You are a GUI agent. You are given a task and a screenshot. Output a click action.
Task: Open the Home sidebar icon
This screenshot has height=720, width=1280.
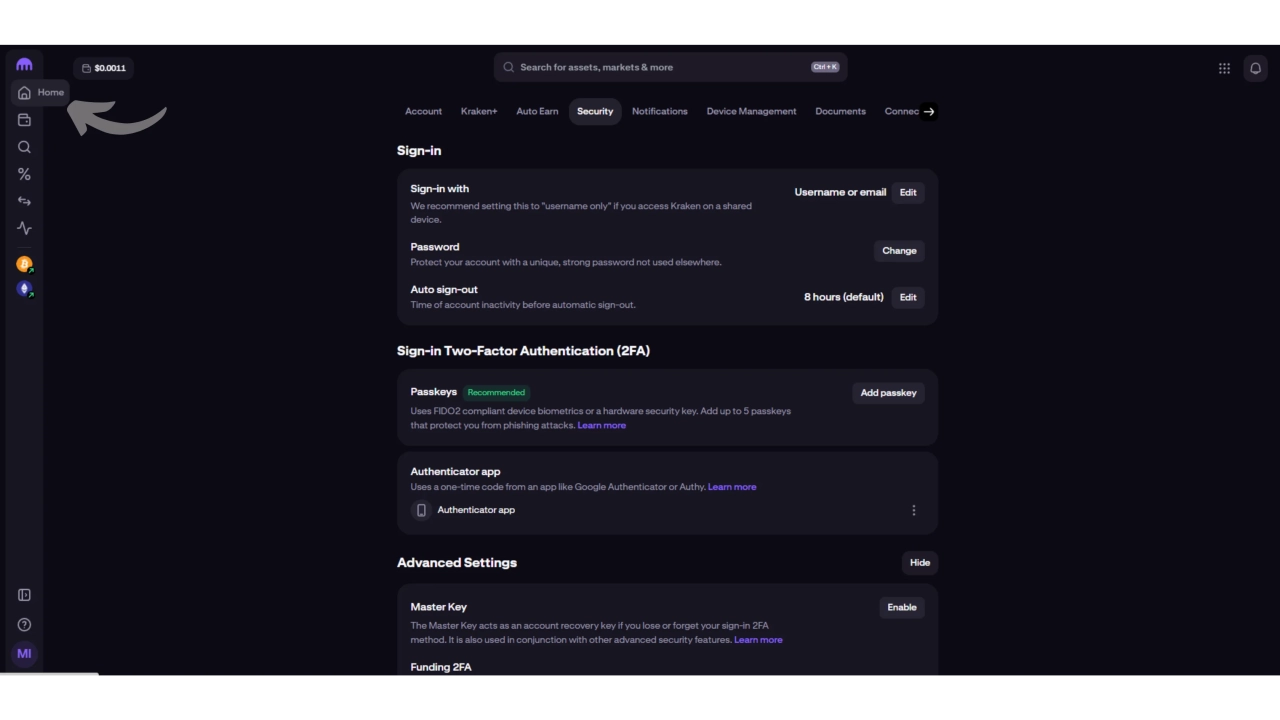coord(24,93)
